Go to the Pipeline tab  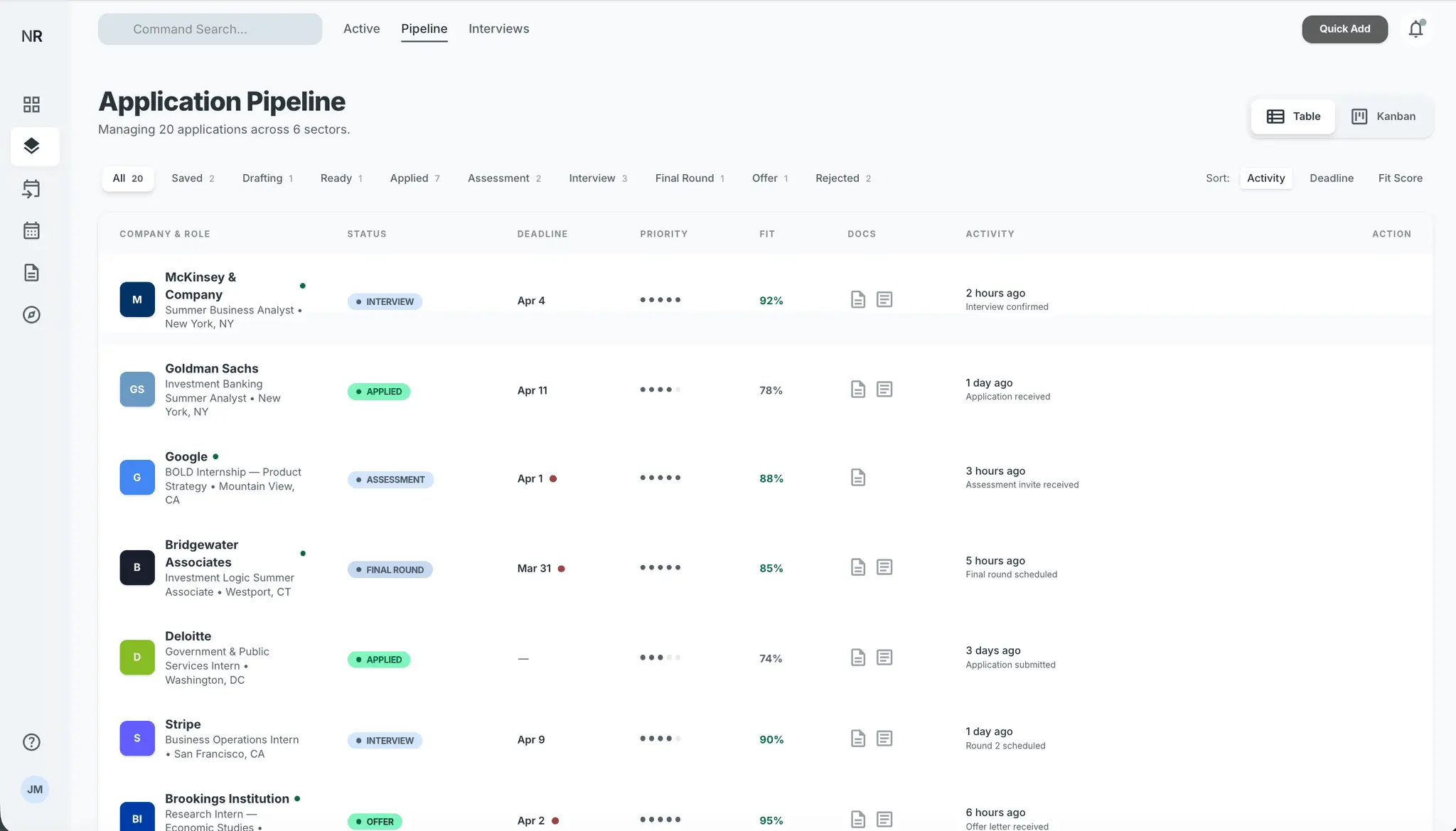click(x=424, y=29)
